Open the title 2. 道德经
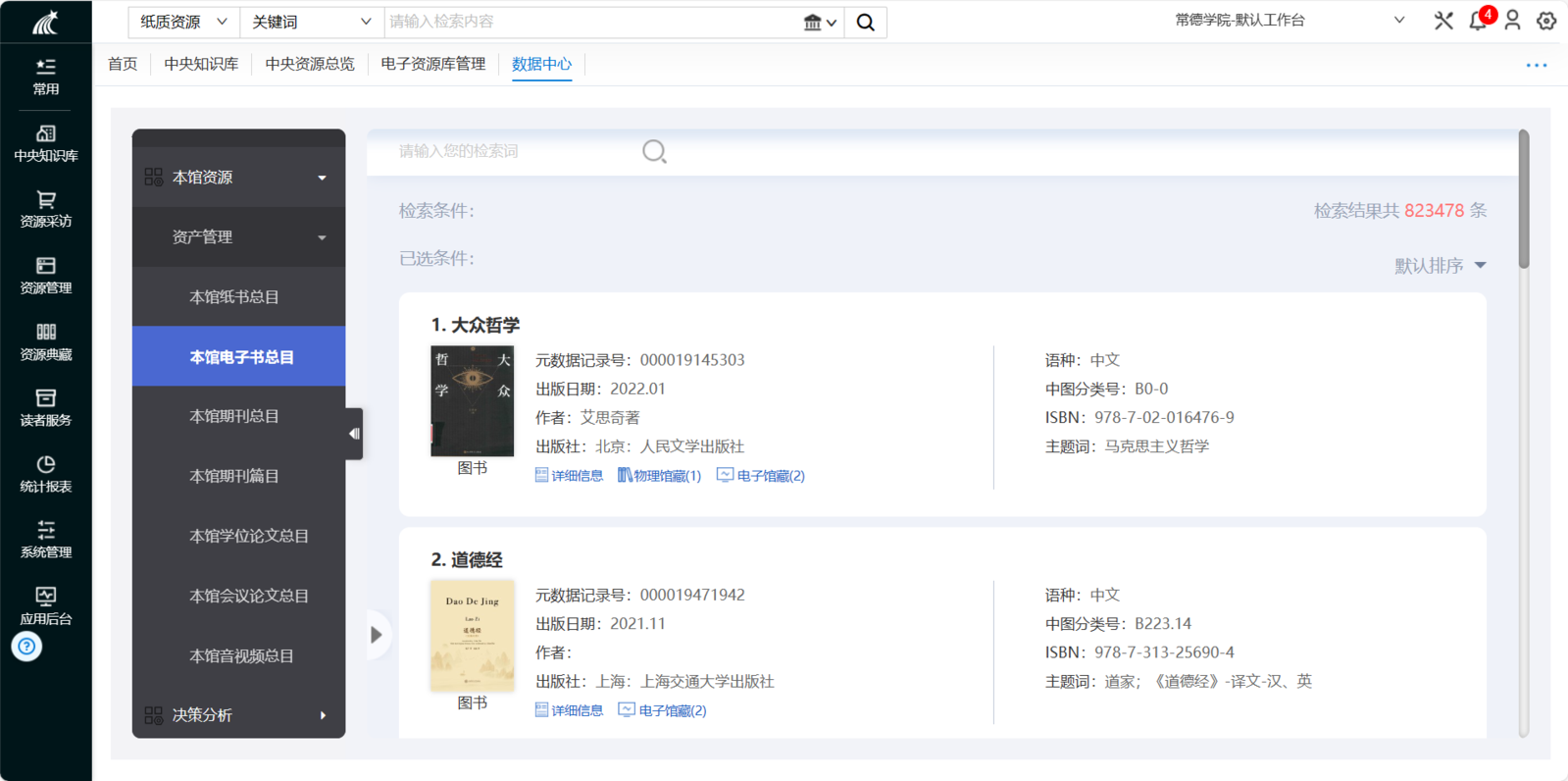The width and height of the screenshot is (1568, 781). coord(467,559)
